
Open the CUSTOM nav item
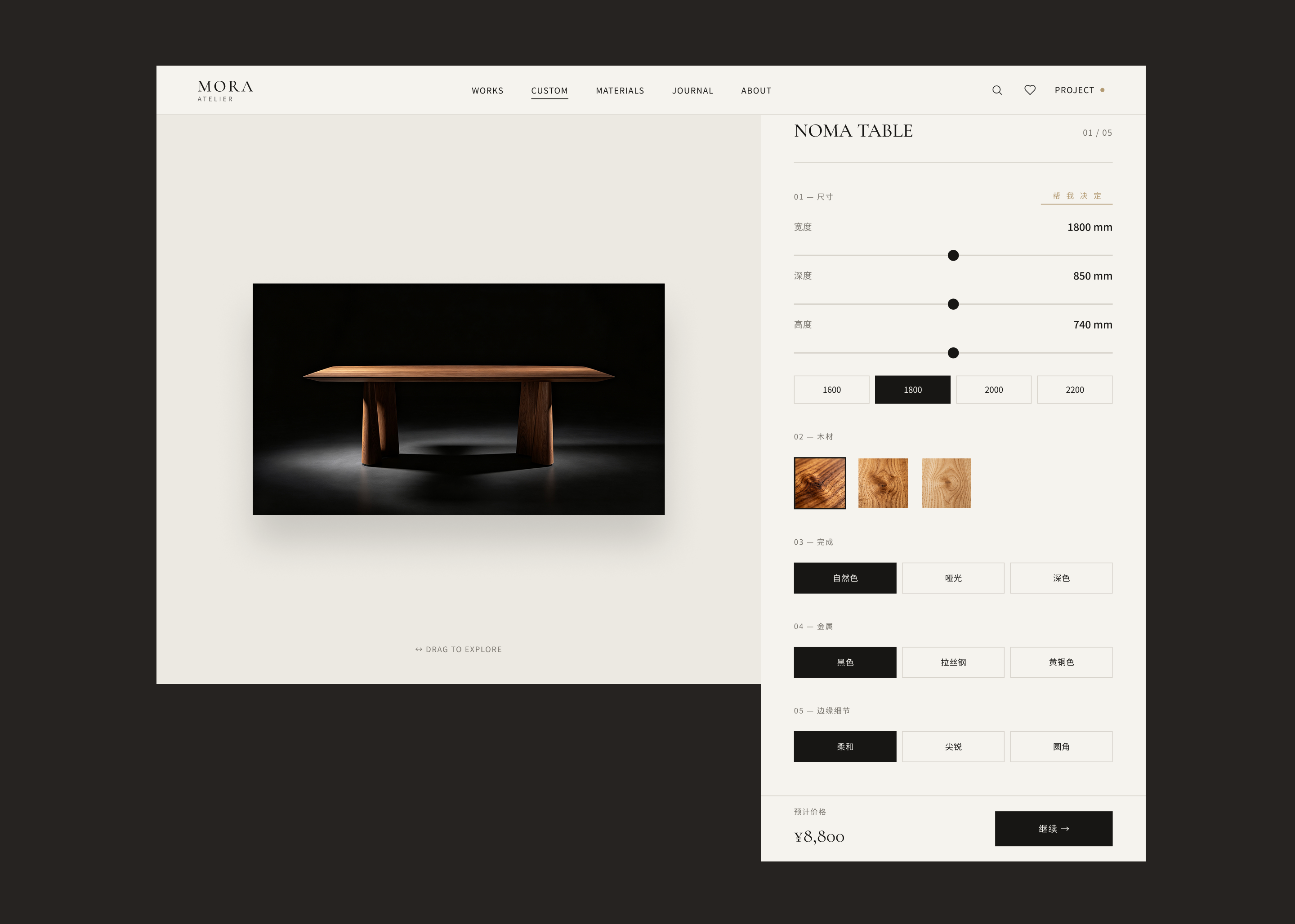(x=549, y=90)
